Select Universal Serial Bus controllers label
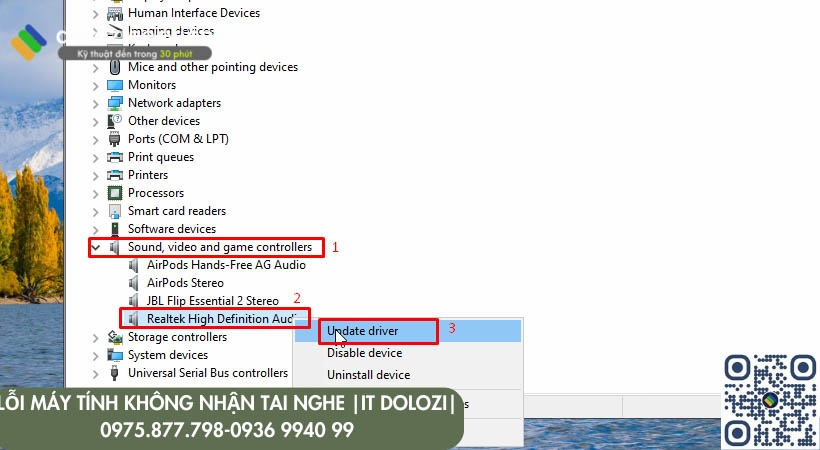The width and height of the screenshot is (820, 450). point(208,373)
